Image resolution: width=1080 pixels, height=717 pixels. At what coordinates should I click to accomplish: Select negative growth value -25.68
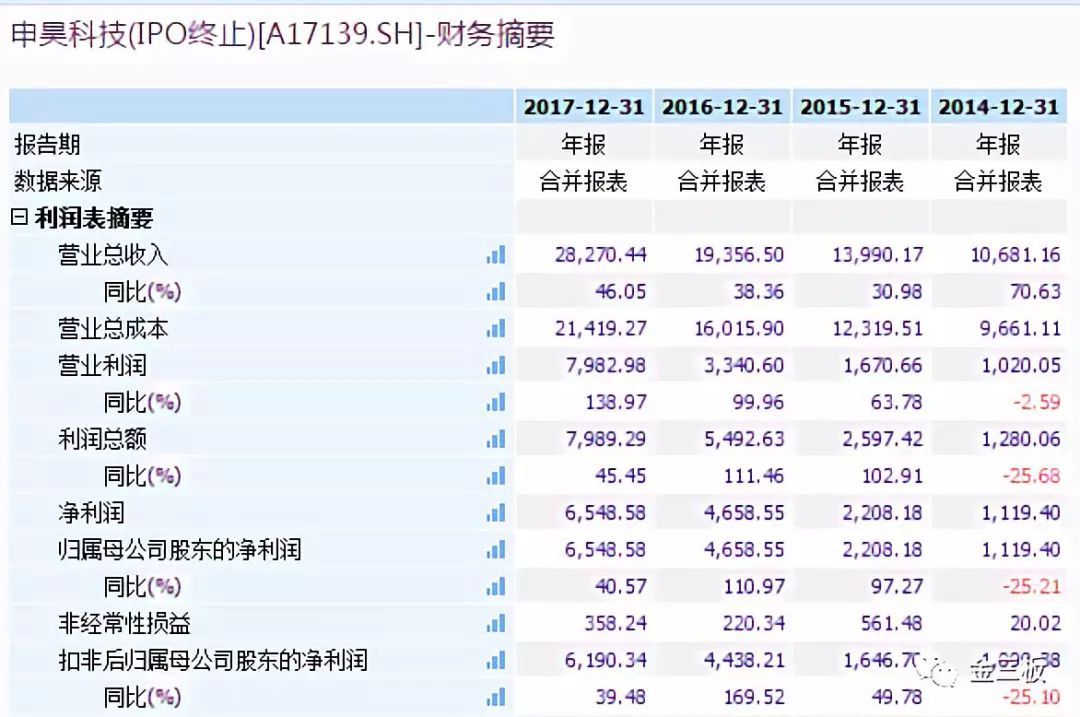1031,476
